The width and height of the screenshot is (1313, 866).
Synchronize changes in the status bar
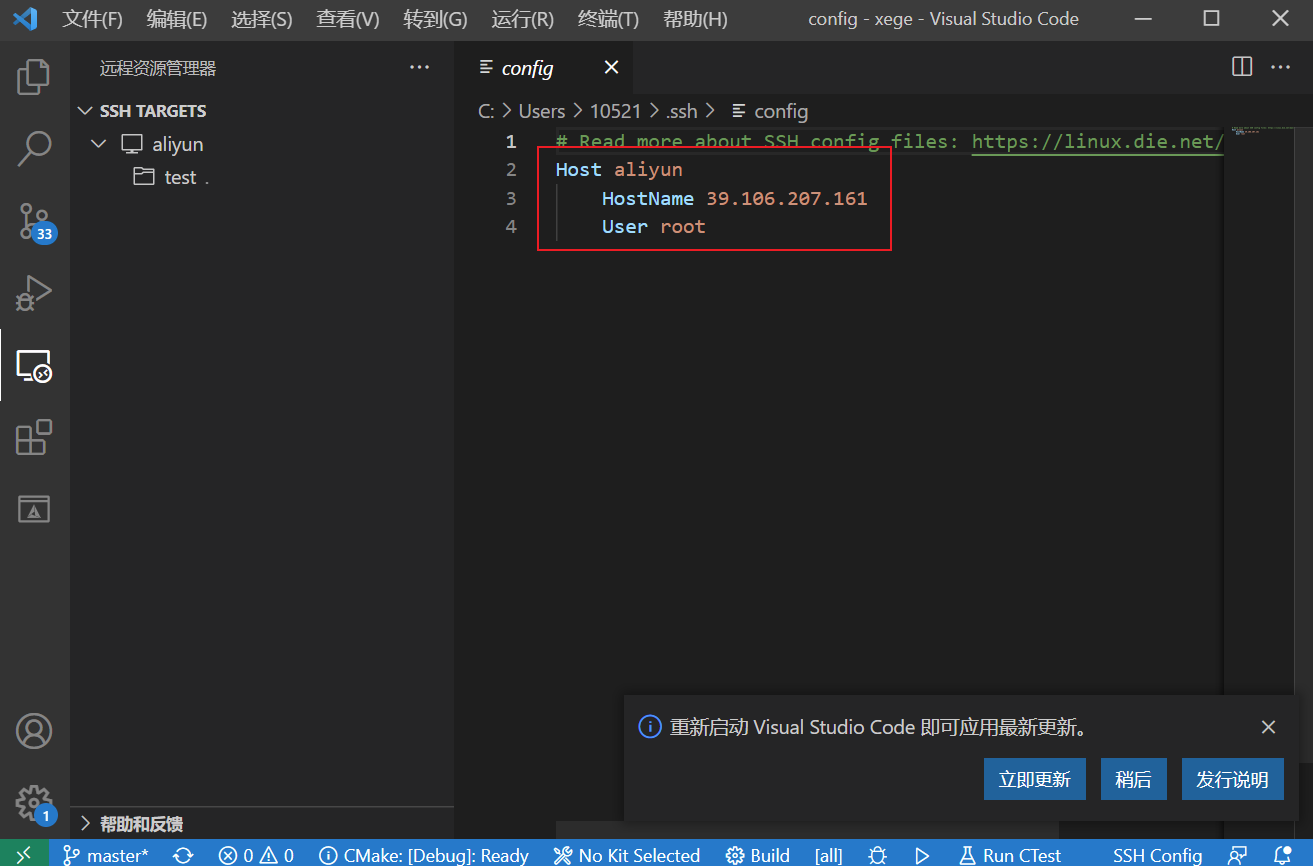[183, 855]
